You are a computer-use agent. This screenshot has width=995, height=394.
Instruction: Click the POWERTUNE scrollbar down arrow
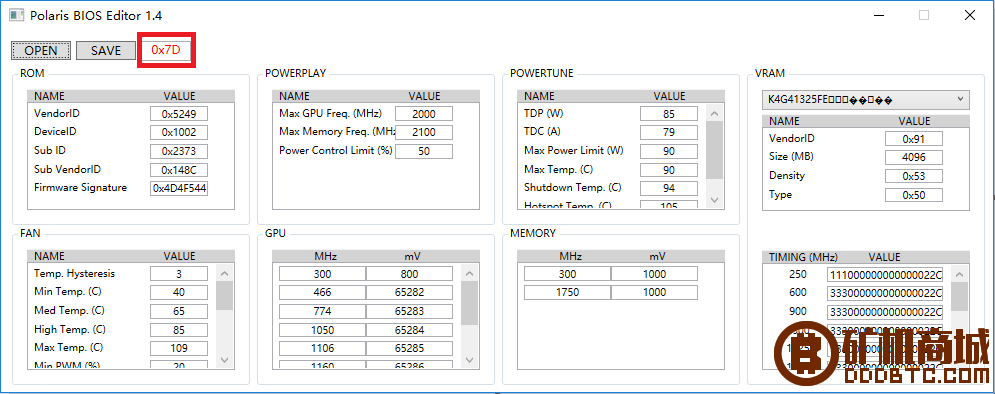(x=715, y=200)
